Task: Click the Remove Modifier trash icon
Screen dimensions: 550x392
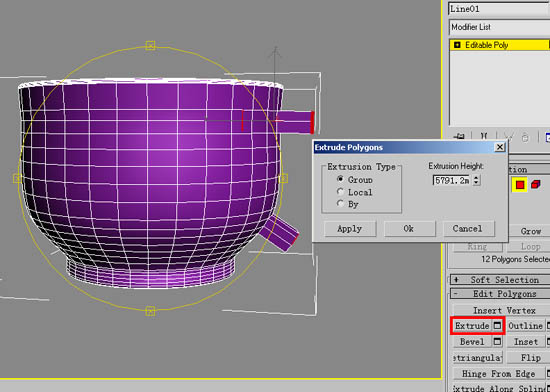Action: click(525, 137)
